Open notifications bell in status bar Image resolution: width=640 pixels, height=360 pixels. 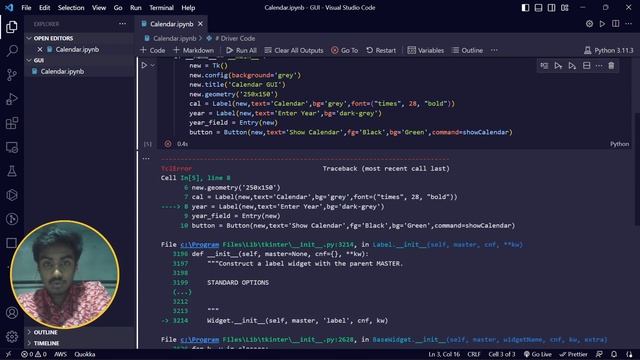(x=614, y=354)
